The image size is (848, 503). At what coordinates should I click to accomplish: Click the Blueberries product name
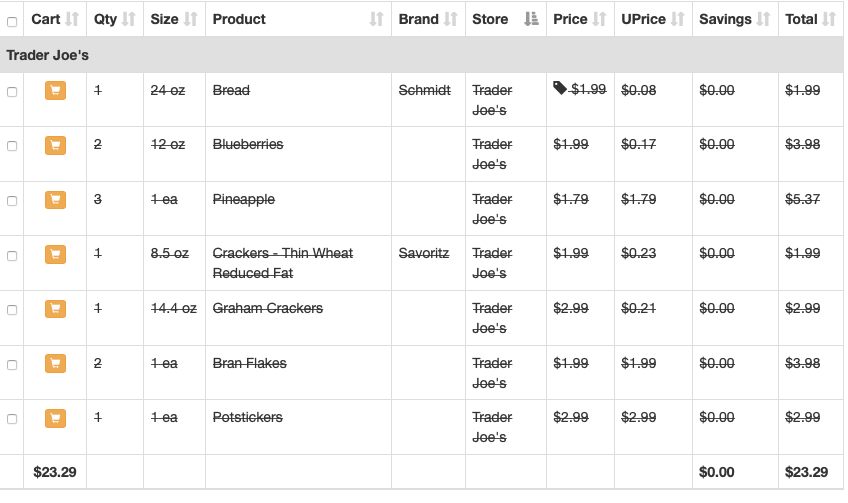point(248,145)
